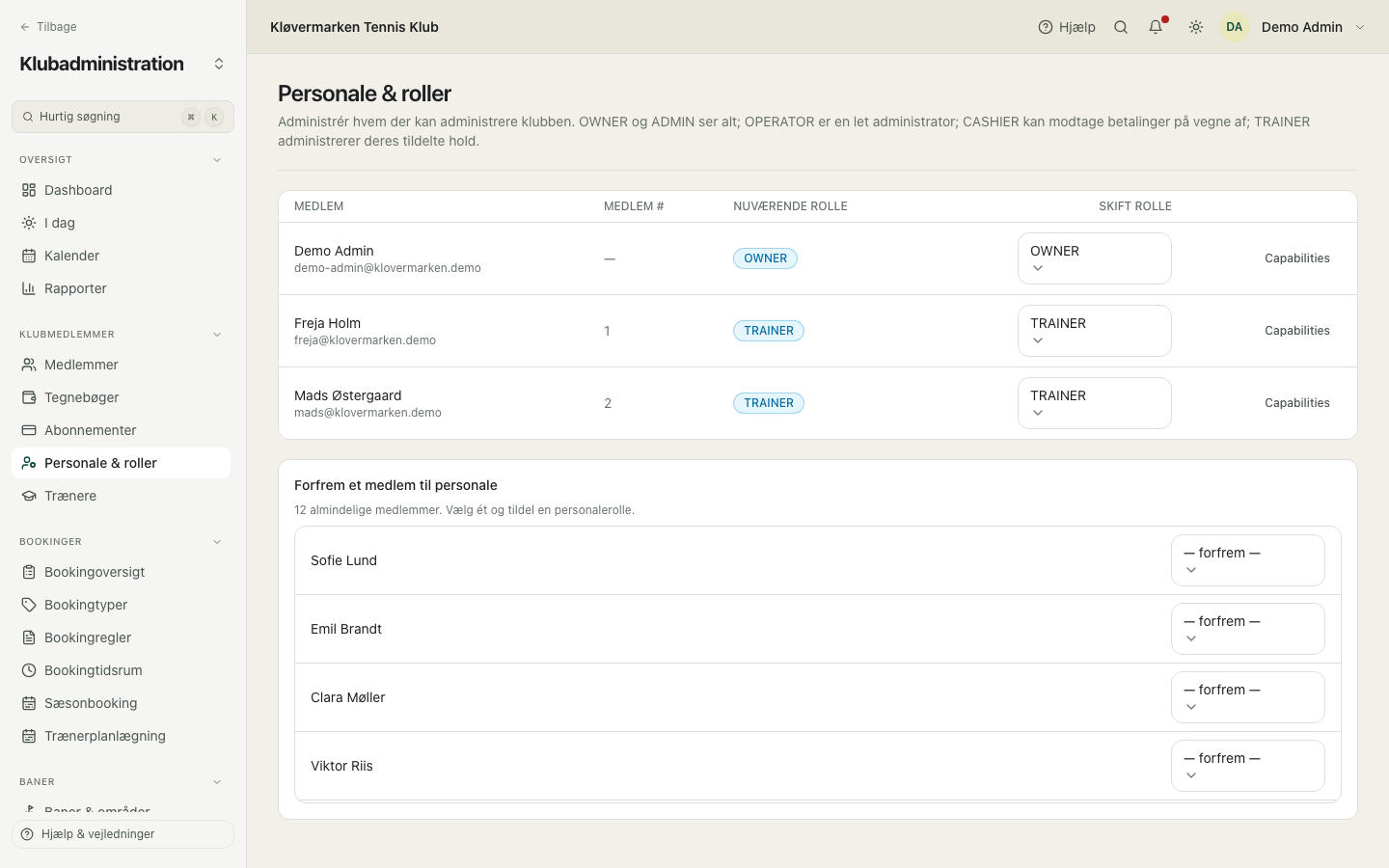Screen dimensions: 1389x868
Task: Open the search icon in top bar
Action: (1121, 27)
